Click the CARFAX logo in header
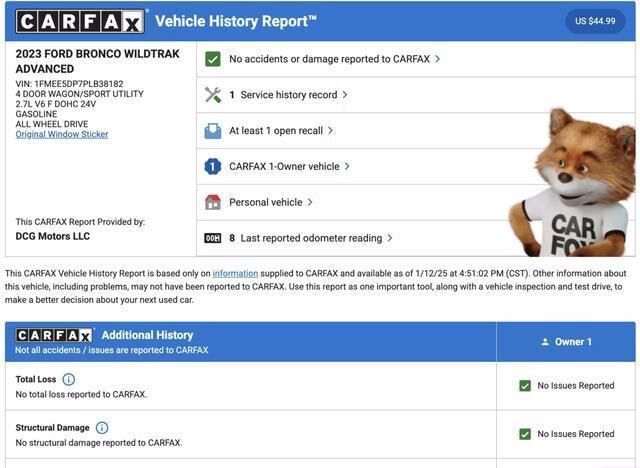The width and height of the screenshot is (640, 468). tap(80, 21)
